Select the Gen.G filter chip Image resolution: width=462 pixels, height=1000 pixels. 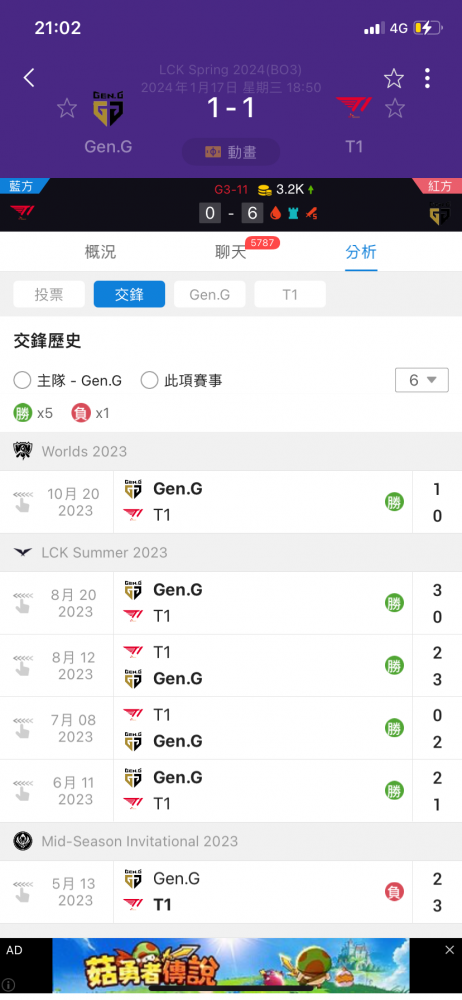209,295
